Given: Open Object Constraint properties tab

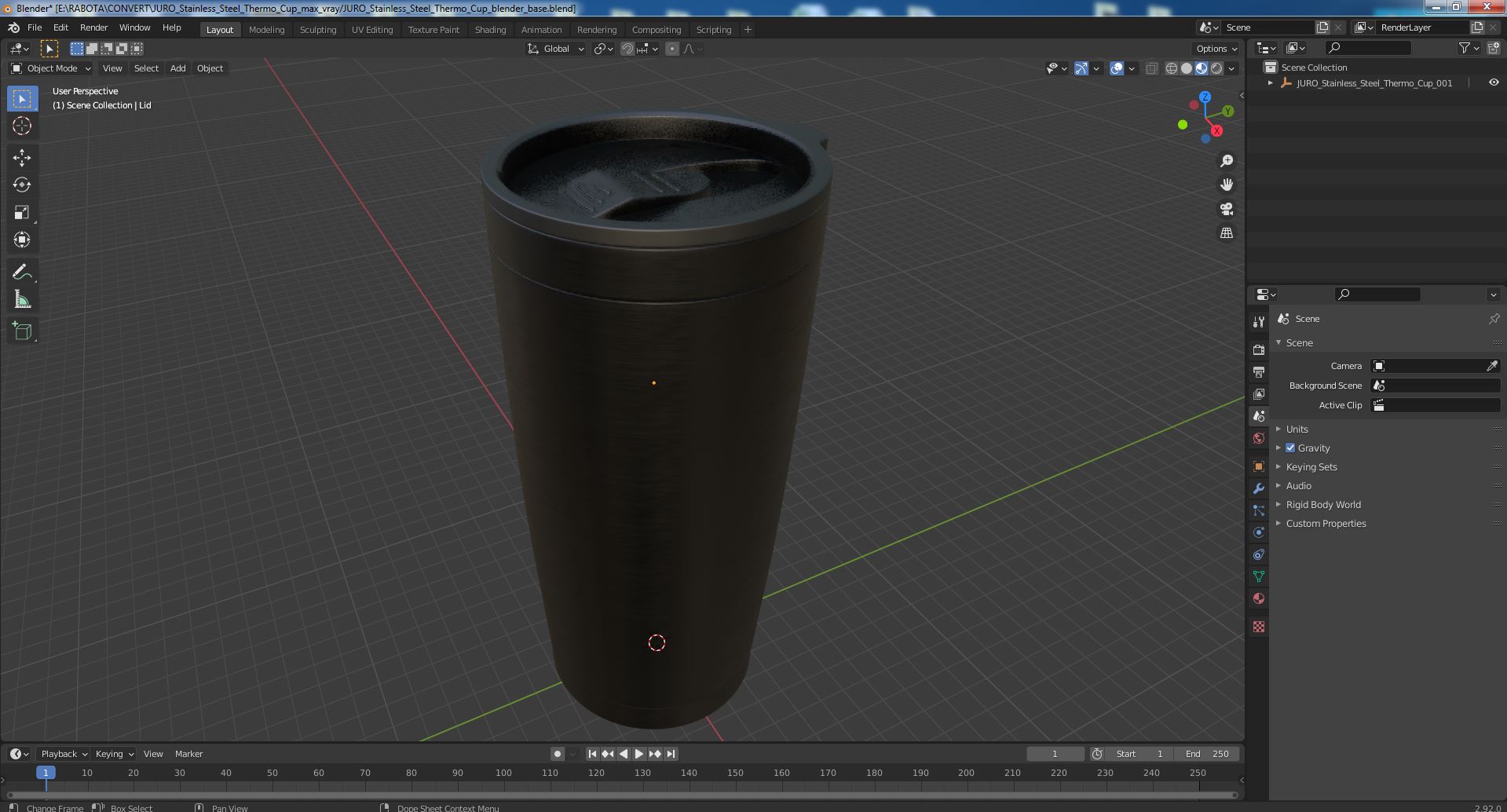Looking at the screenshot, I should [x=1259, y=554].
